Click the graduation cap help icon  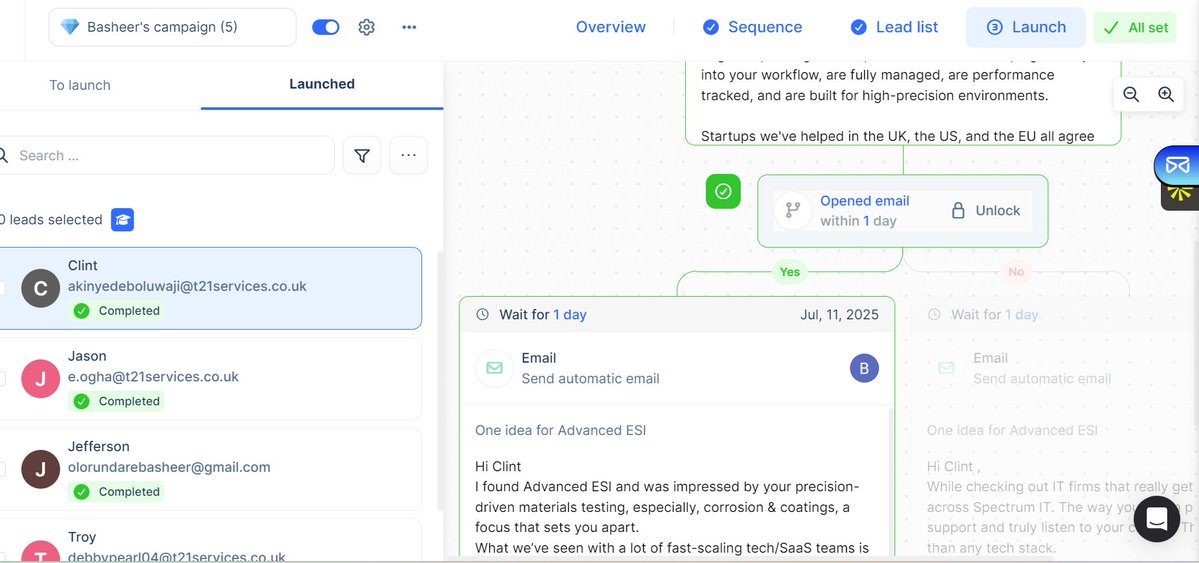point(122,220)
